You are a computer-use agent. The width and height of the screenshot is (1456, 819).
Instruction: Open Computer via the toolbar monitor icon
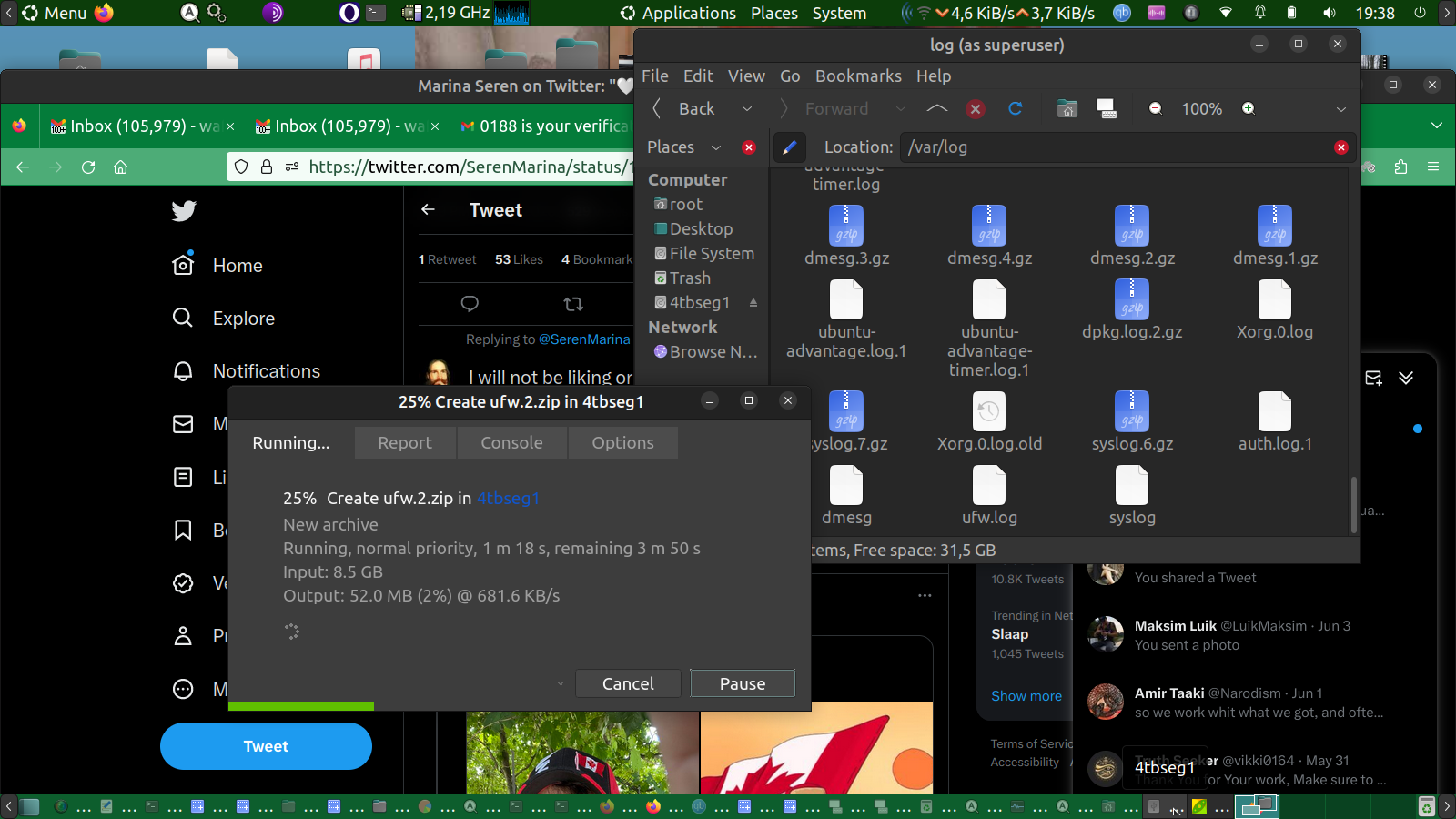pos(1107,109)
